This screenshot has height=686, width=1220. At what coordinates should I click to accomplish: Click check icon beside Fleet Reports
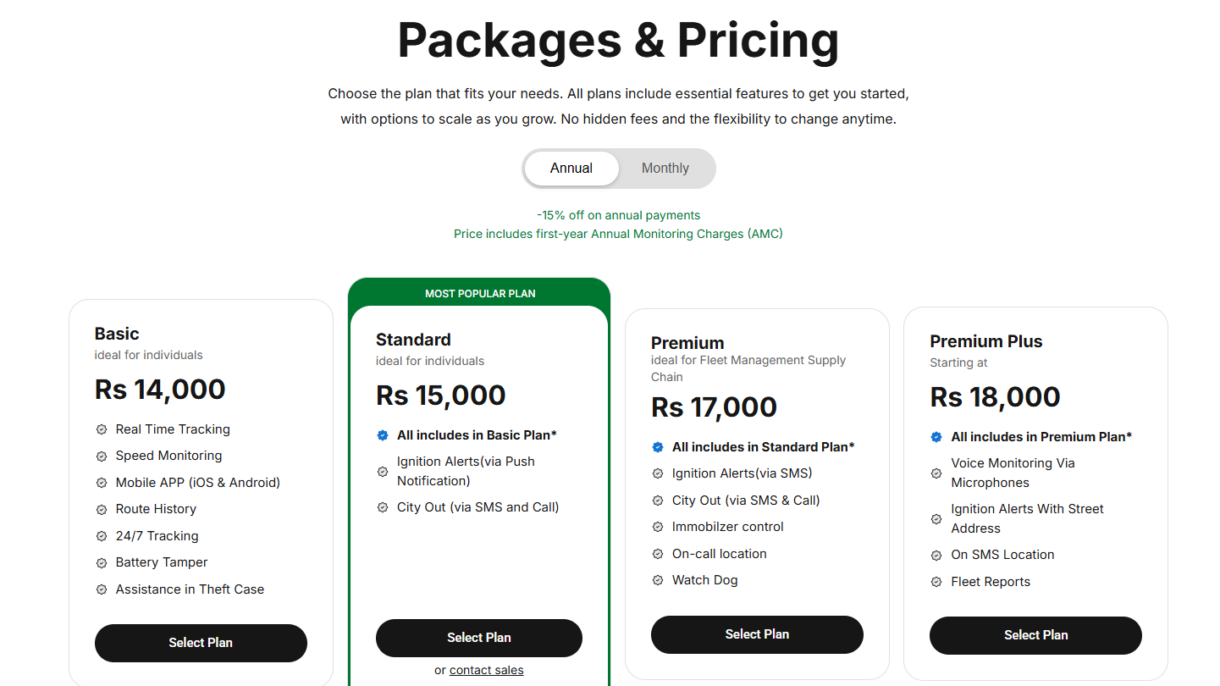point(936,582)
